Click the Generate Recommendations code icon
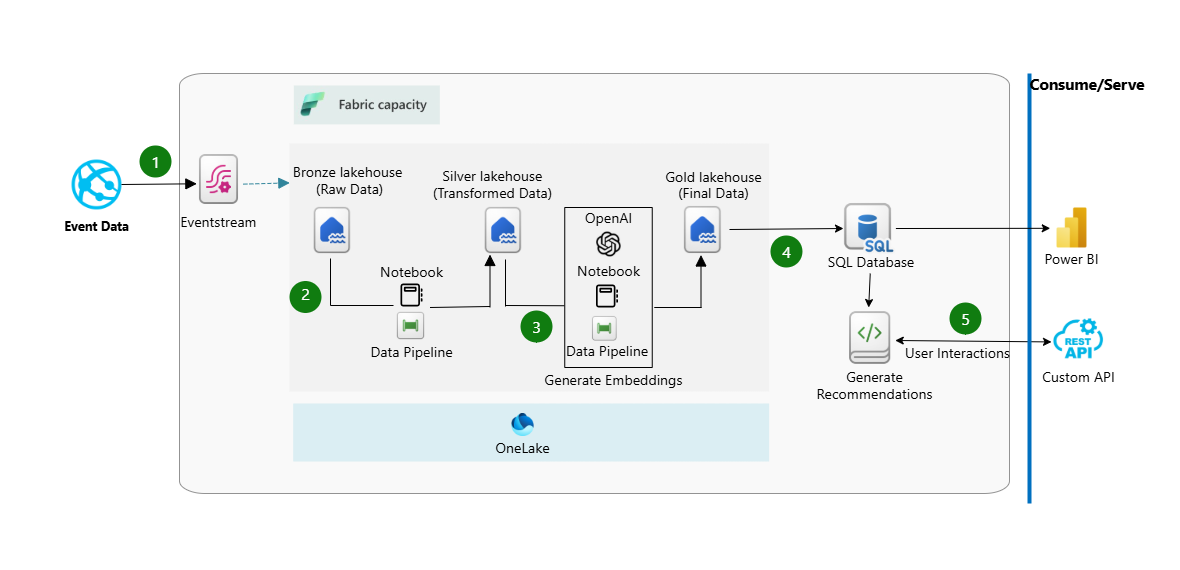 pyautogui.click(x=869, y=337)
